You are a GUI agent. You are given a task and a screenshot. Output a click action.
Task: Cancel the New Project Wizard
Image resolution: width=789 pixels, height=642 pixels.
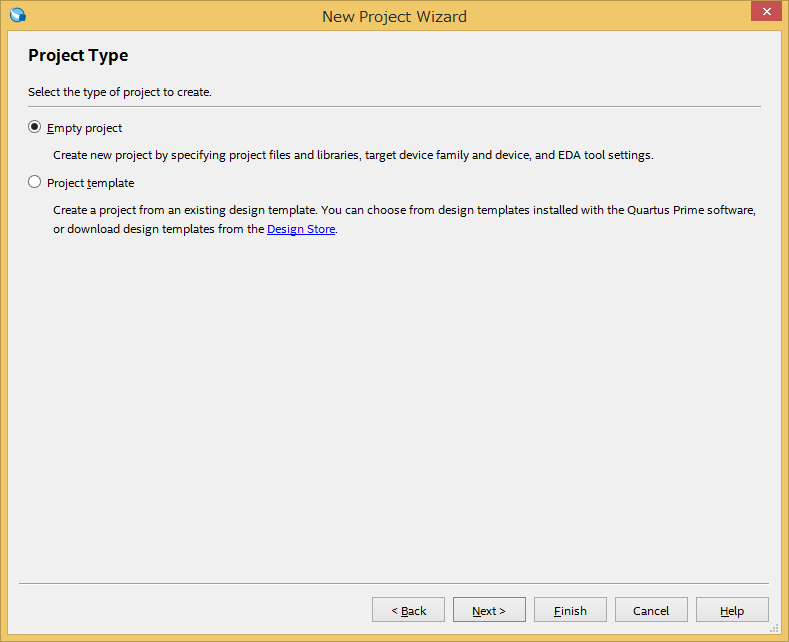tap(651, 610)
